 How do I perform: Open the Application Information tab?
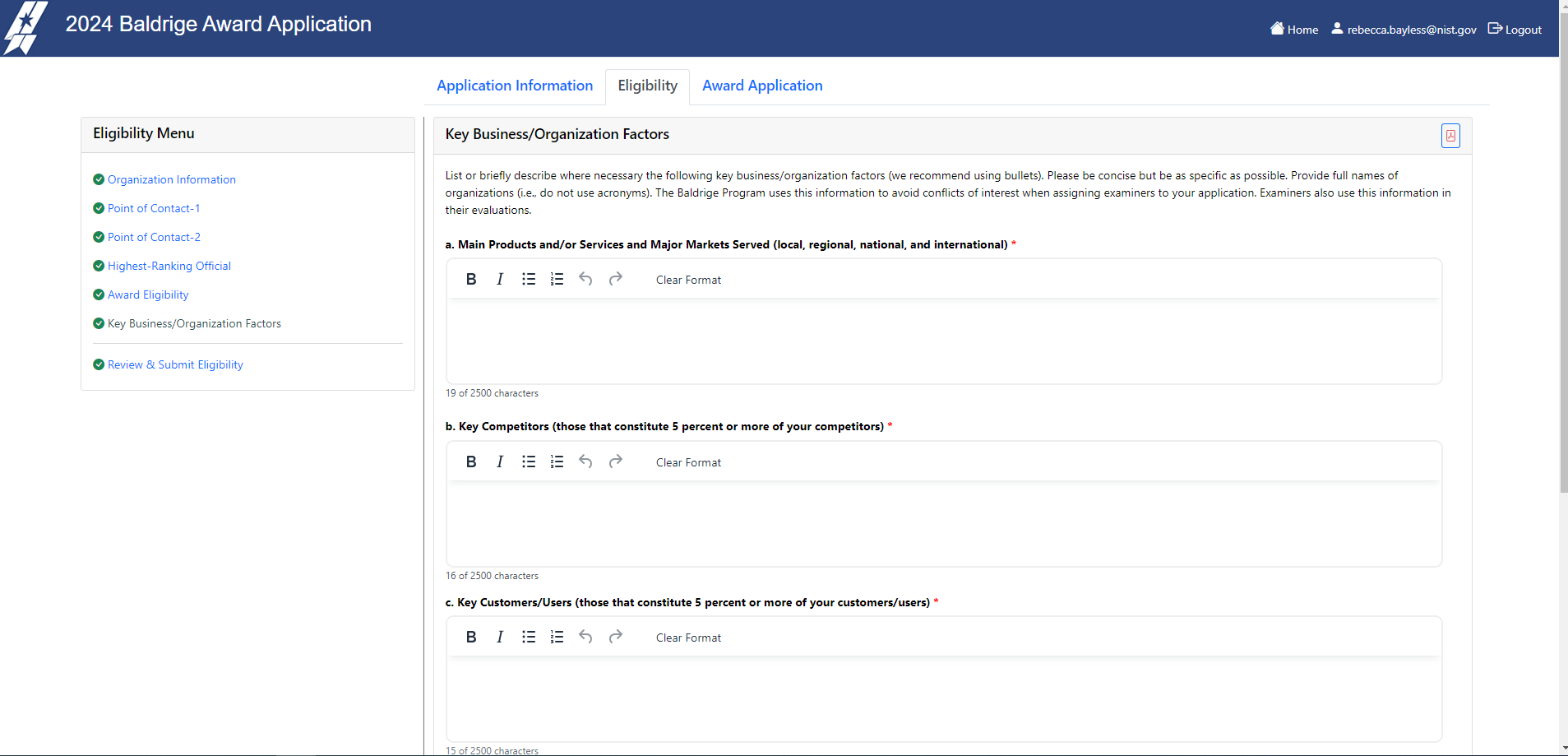tap(515, 86)
